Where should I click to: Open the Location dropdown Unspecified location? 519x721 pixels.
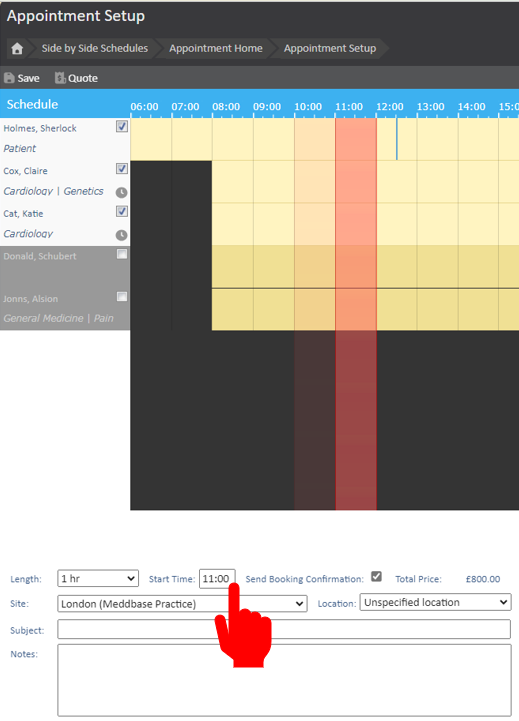tap(435, 602)
